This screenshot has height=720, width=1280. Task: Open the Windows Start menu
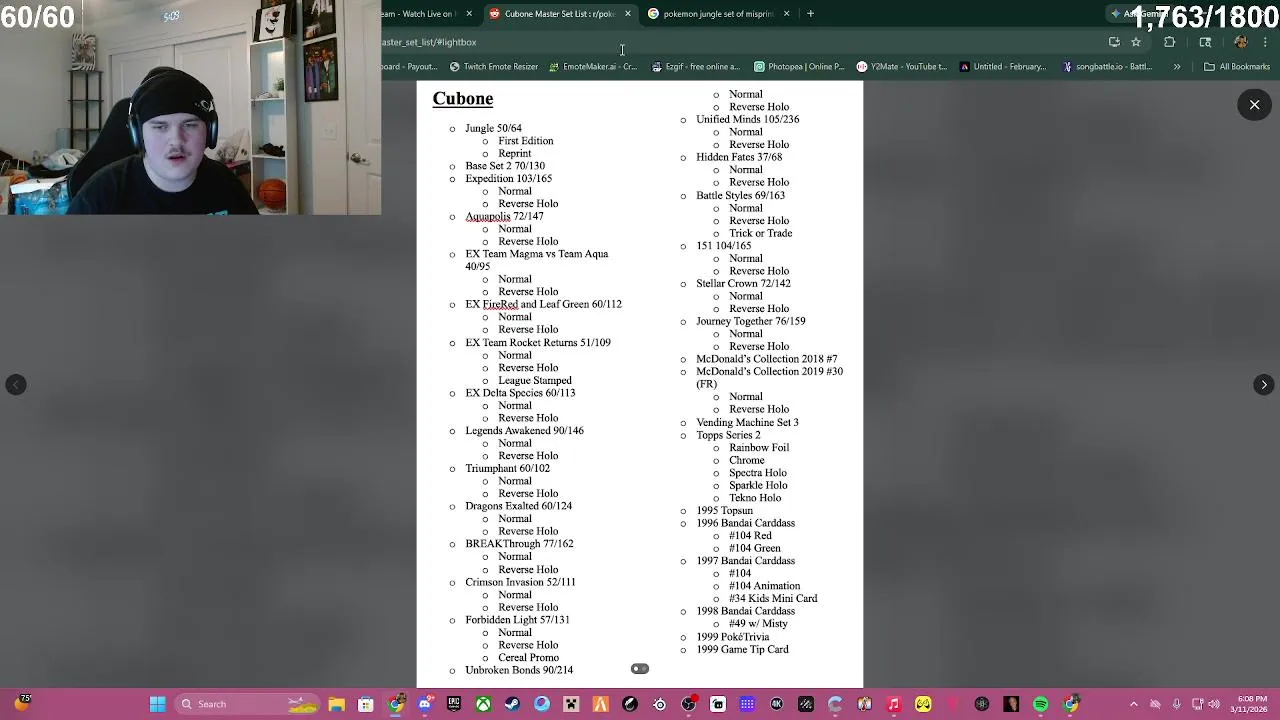click(157, 704)
